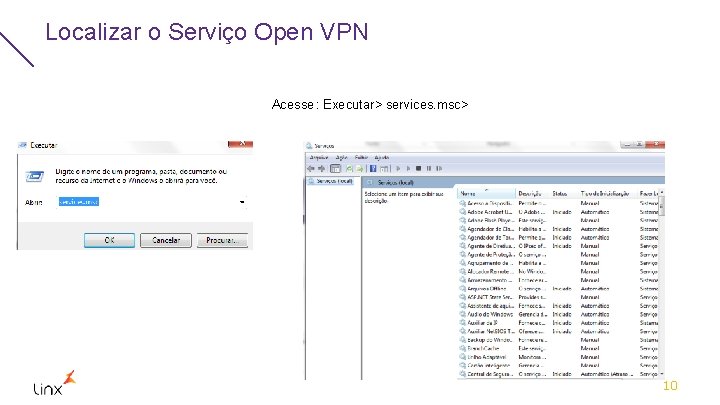Sort by the Status column header

[564, 194]
